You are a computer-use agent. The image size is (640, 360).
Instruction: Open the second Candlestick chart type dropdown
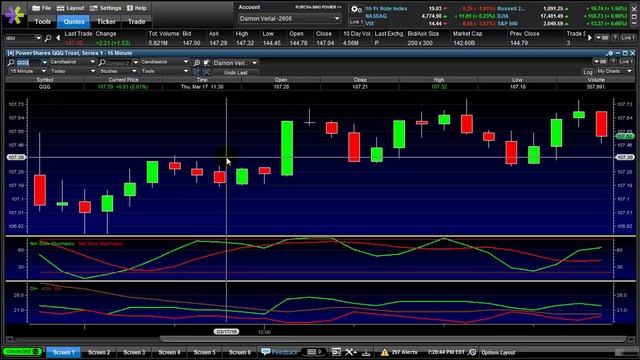click(164, 62)
